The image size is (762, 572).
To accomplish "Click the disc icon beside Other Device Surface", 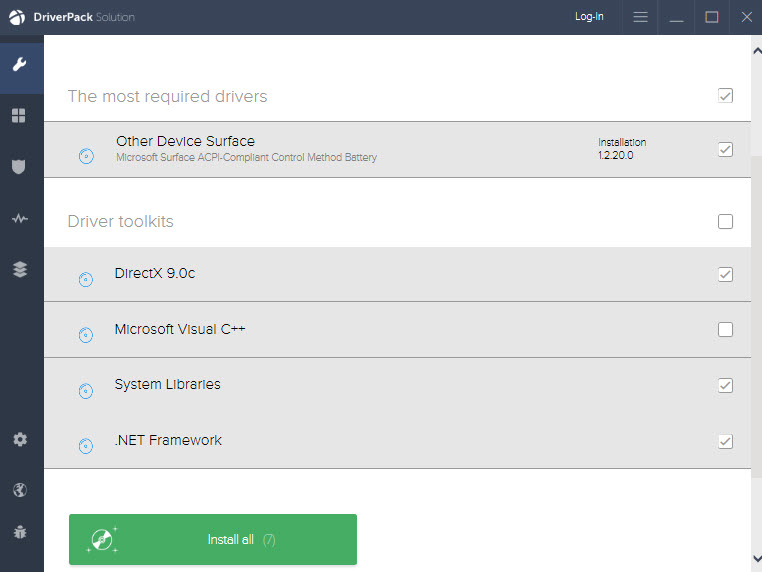I will coord(86,156).
